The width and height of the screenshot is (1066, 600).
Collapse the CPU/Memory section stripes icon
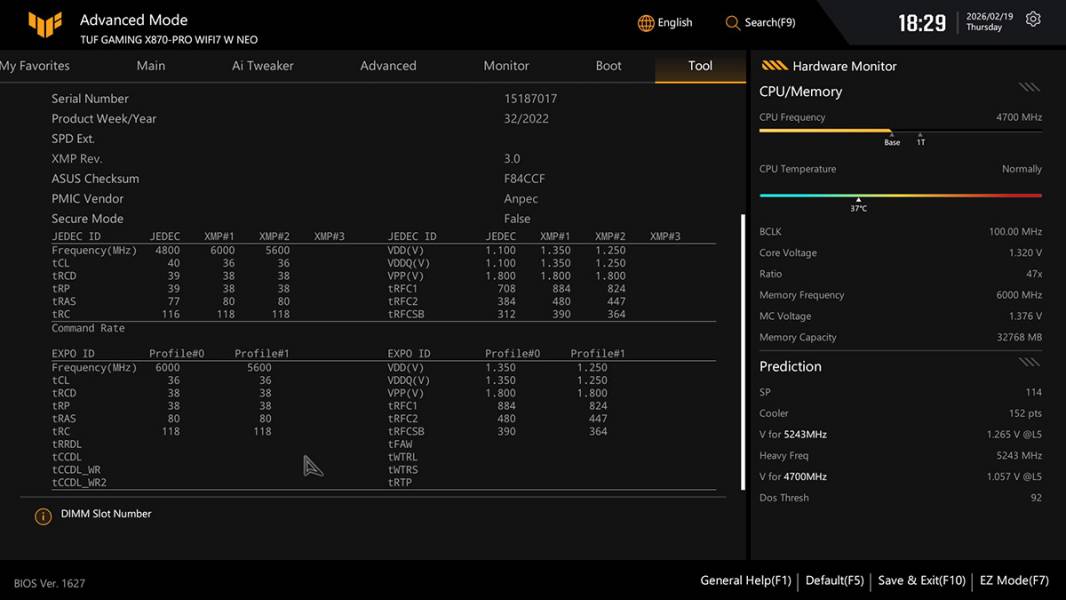click(x=1029, y=88)
